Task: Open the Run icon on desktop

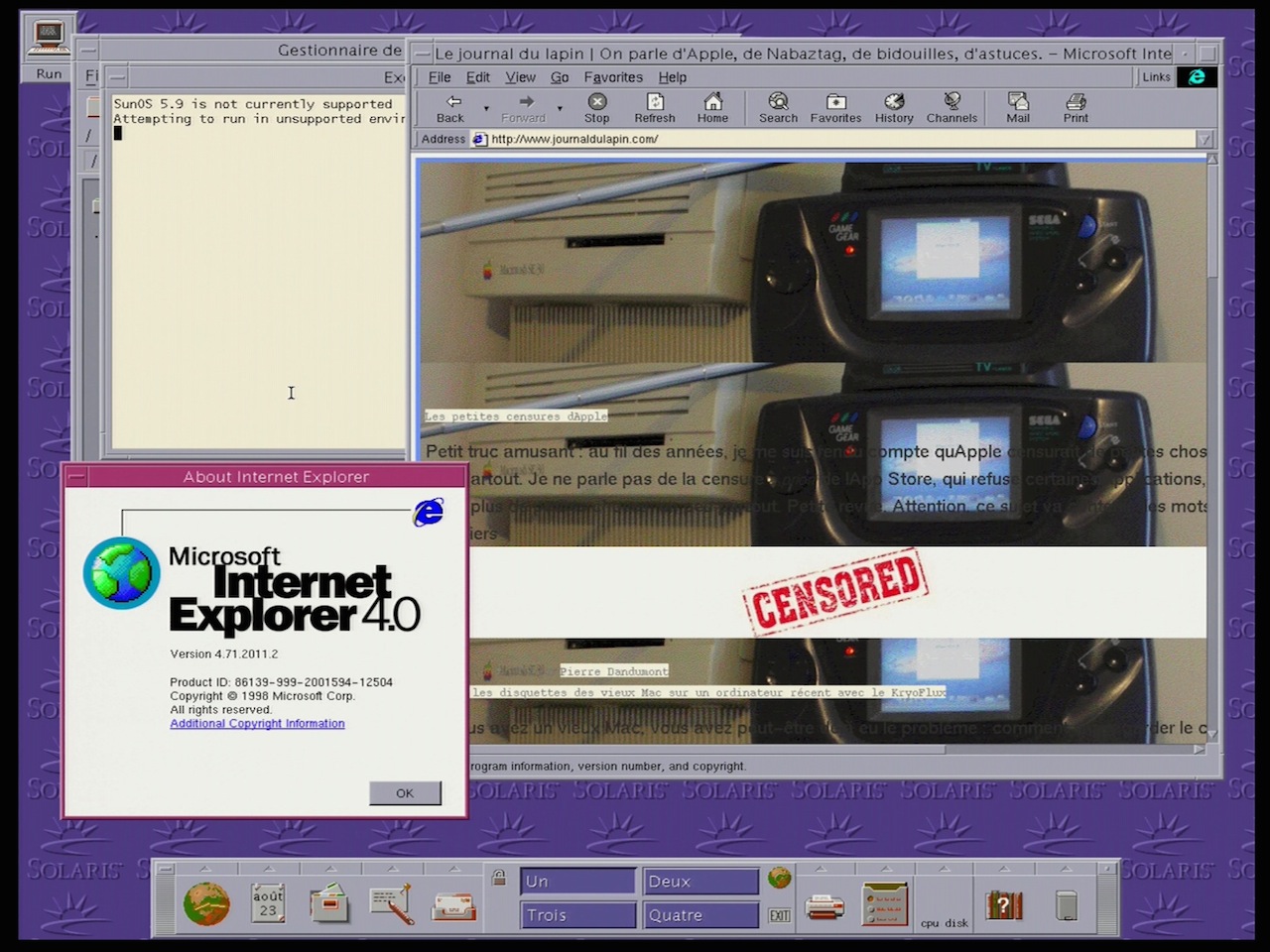Action: pyautogui.click(x=49, y=49)
